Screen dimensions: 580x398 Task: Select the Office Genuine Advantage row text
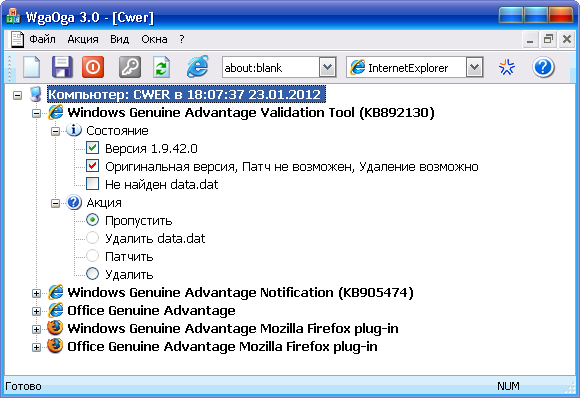click(x=151, y=310)
